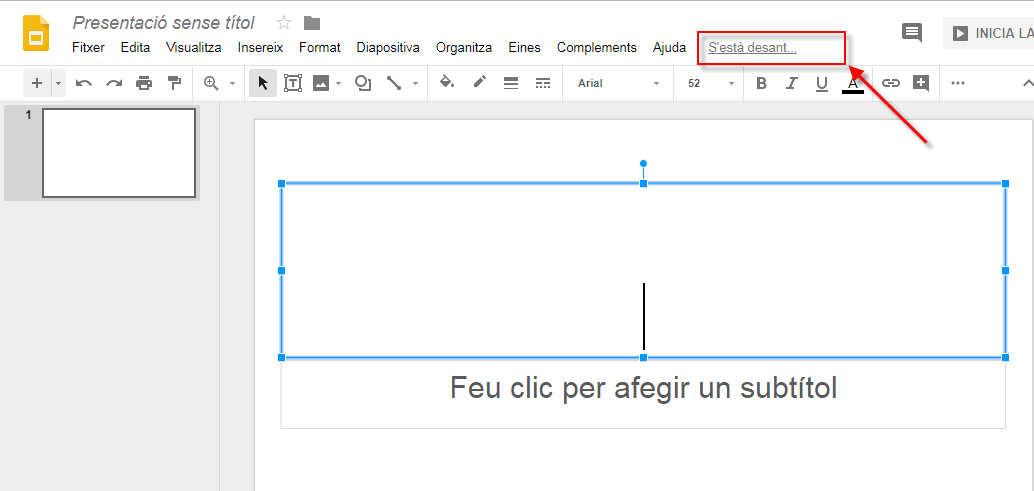Viewport: 1034px width, 491px height.
Task: Set border dash style
Action: 543,83
